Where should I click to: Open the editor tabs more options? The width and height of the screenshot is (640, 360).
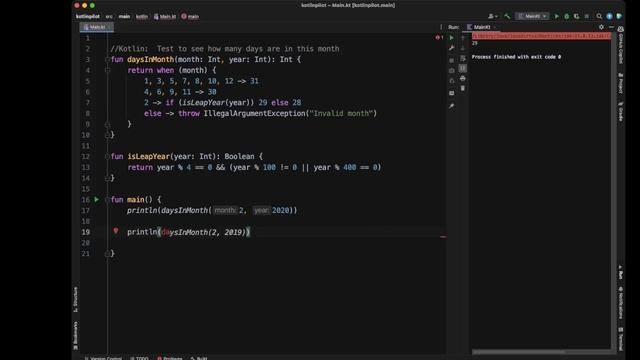[441, 27]
